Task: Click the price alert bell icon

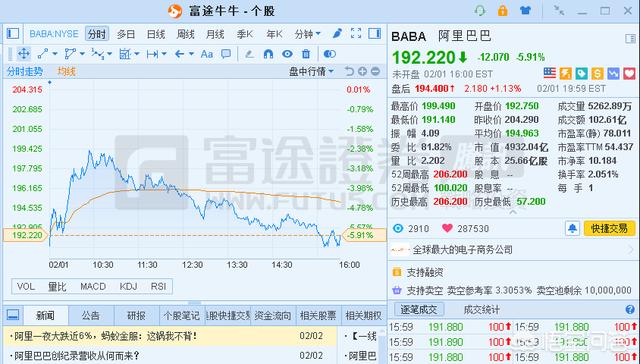Action: (572, 228)
